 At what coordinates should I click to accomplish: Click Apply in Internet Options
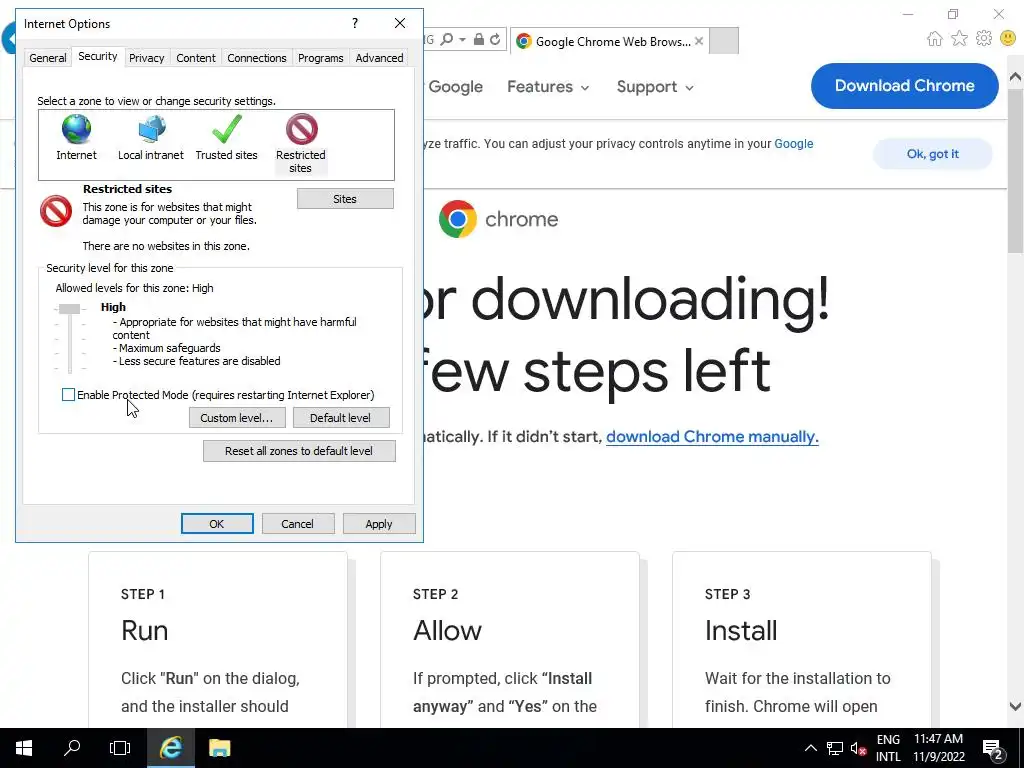tap(379, 523)
